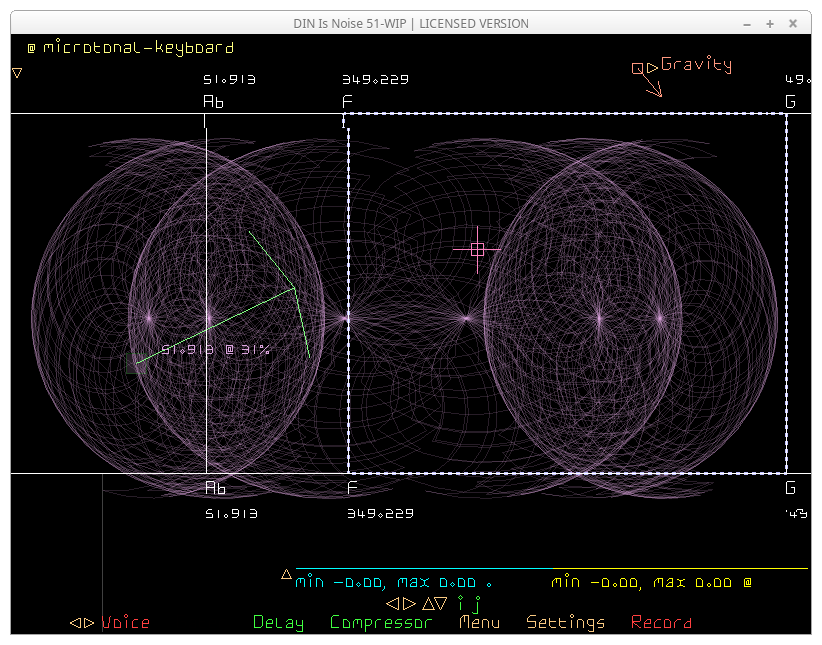Click the microtonal-keyboard instrument label
Viewport: 822px width, 645px height.
138,47
